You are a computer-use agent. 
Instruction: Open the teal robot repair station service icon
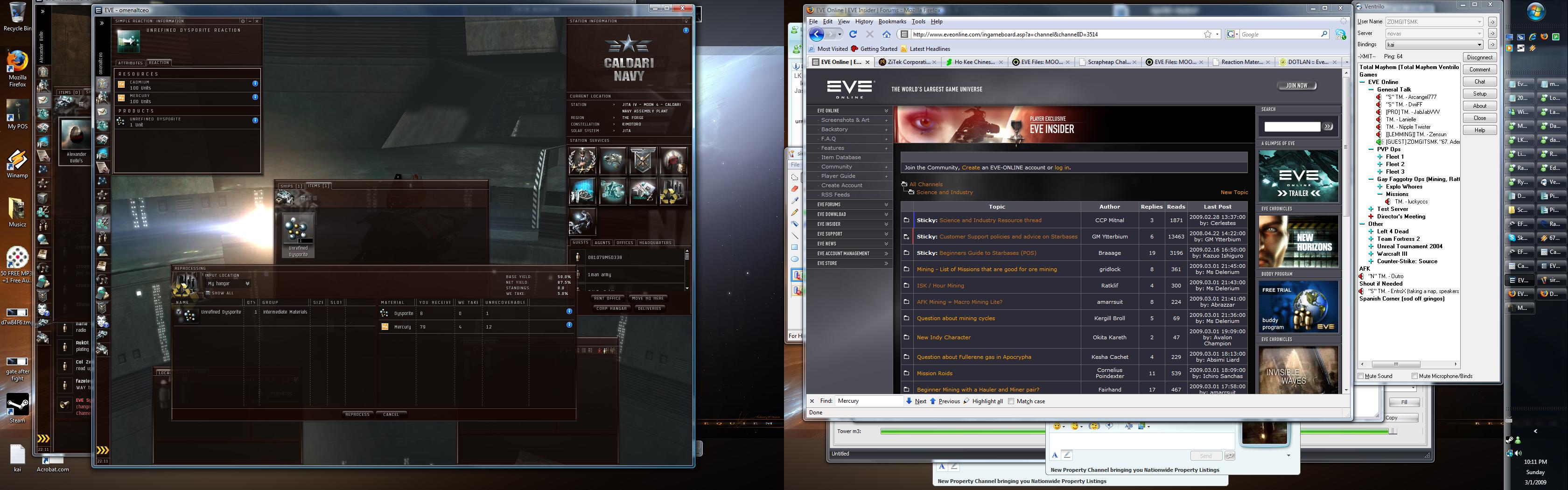(x=612, y=191)
